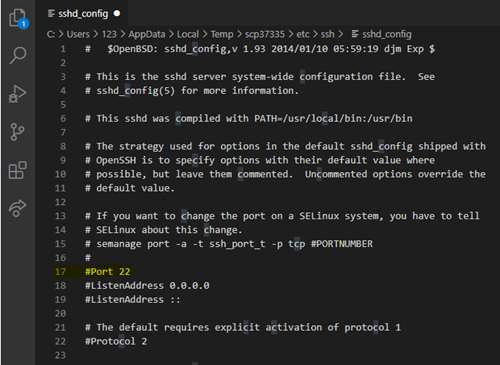Click line number 22 in gutter
500x365 pixels.
click(60, 341)
